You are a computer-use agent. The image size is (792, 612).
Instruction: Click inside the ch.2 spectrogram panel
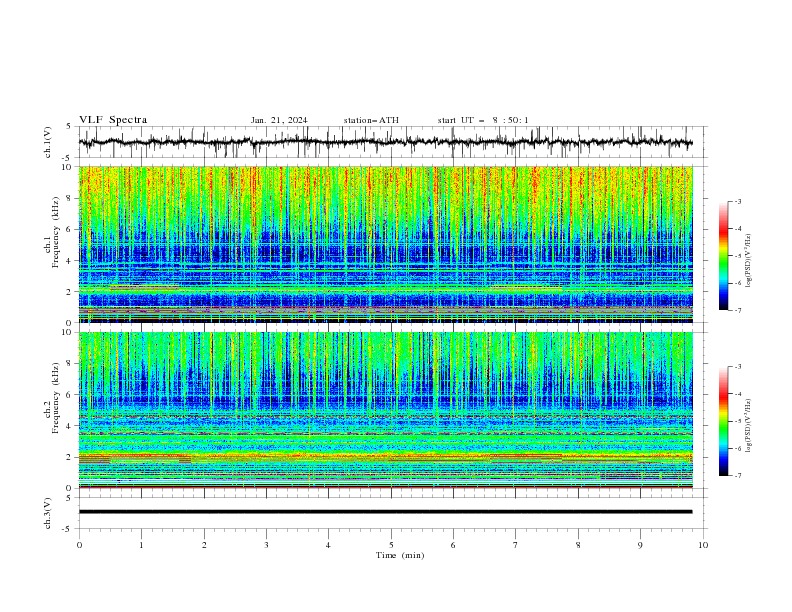[385, 410]
